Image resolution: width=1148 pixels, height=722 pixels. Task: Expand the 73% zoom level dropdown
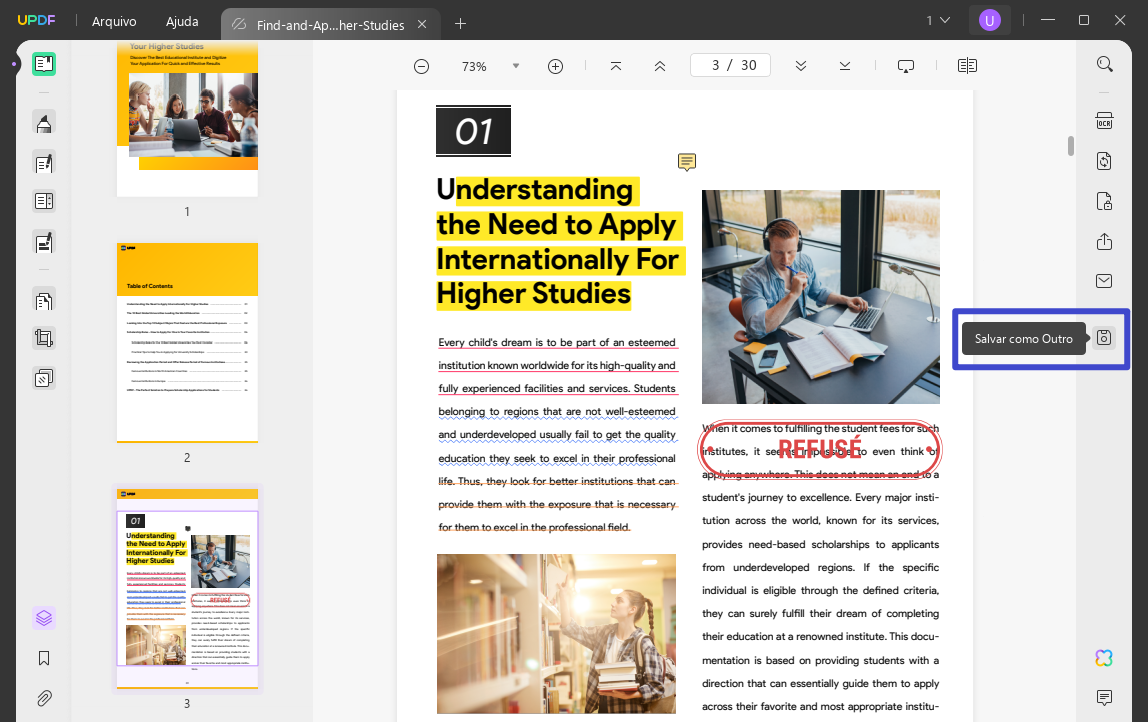click(x=515, y=66)
